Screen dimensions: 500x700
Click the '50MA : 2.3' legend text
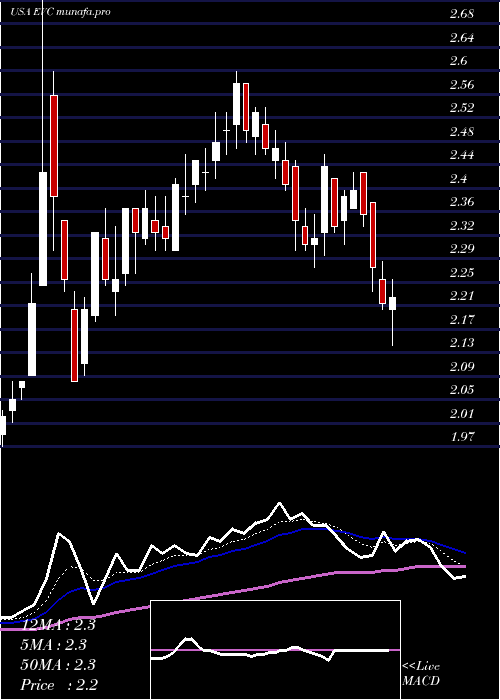[58, 665]
